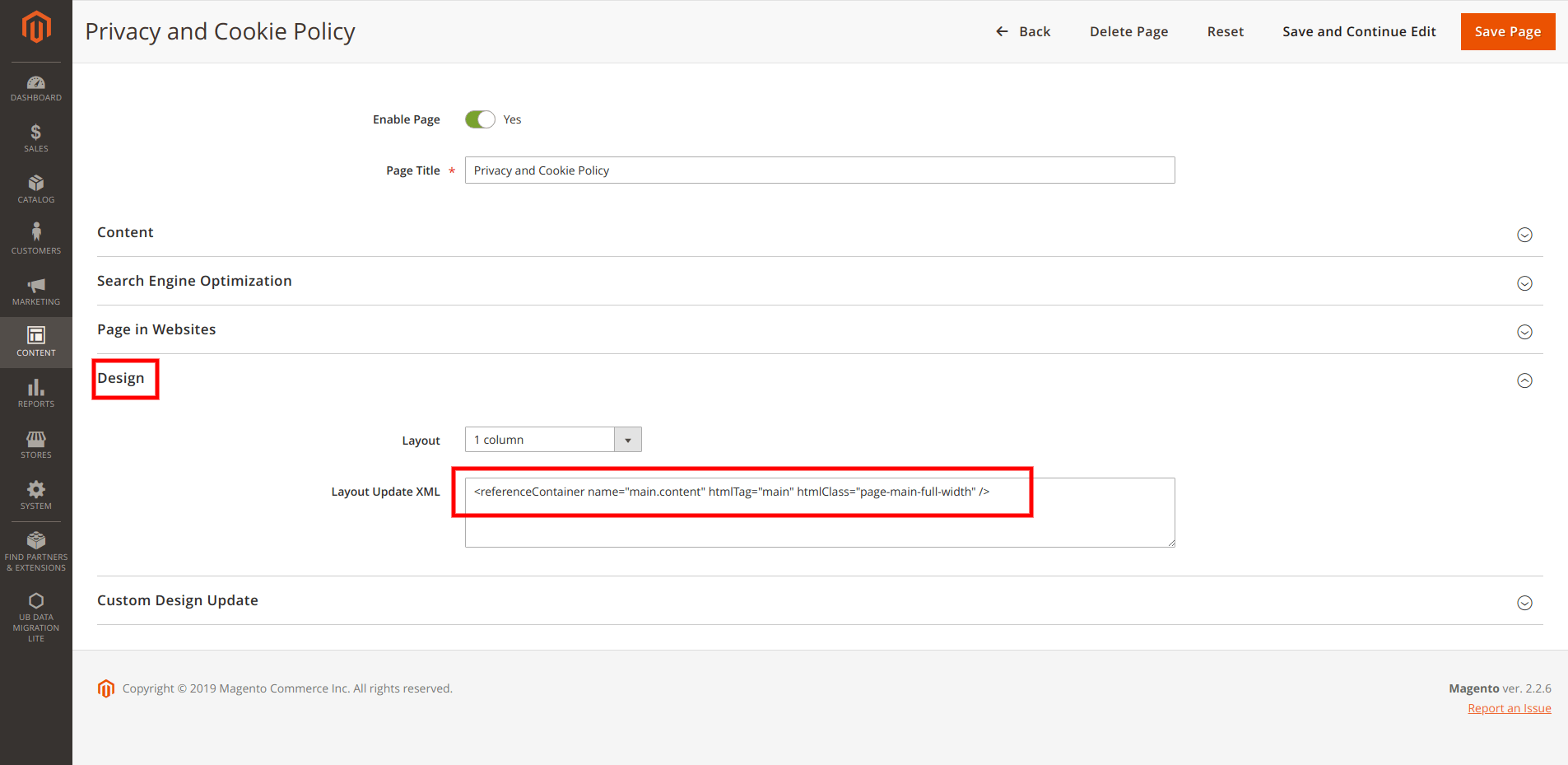Screen dimensions: 1568x765
Task: Select the Reports sidebar icon
Action: click(36, 393)
